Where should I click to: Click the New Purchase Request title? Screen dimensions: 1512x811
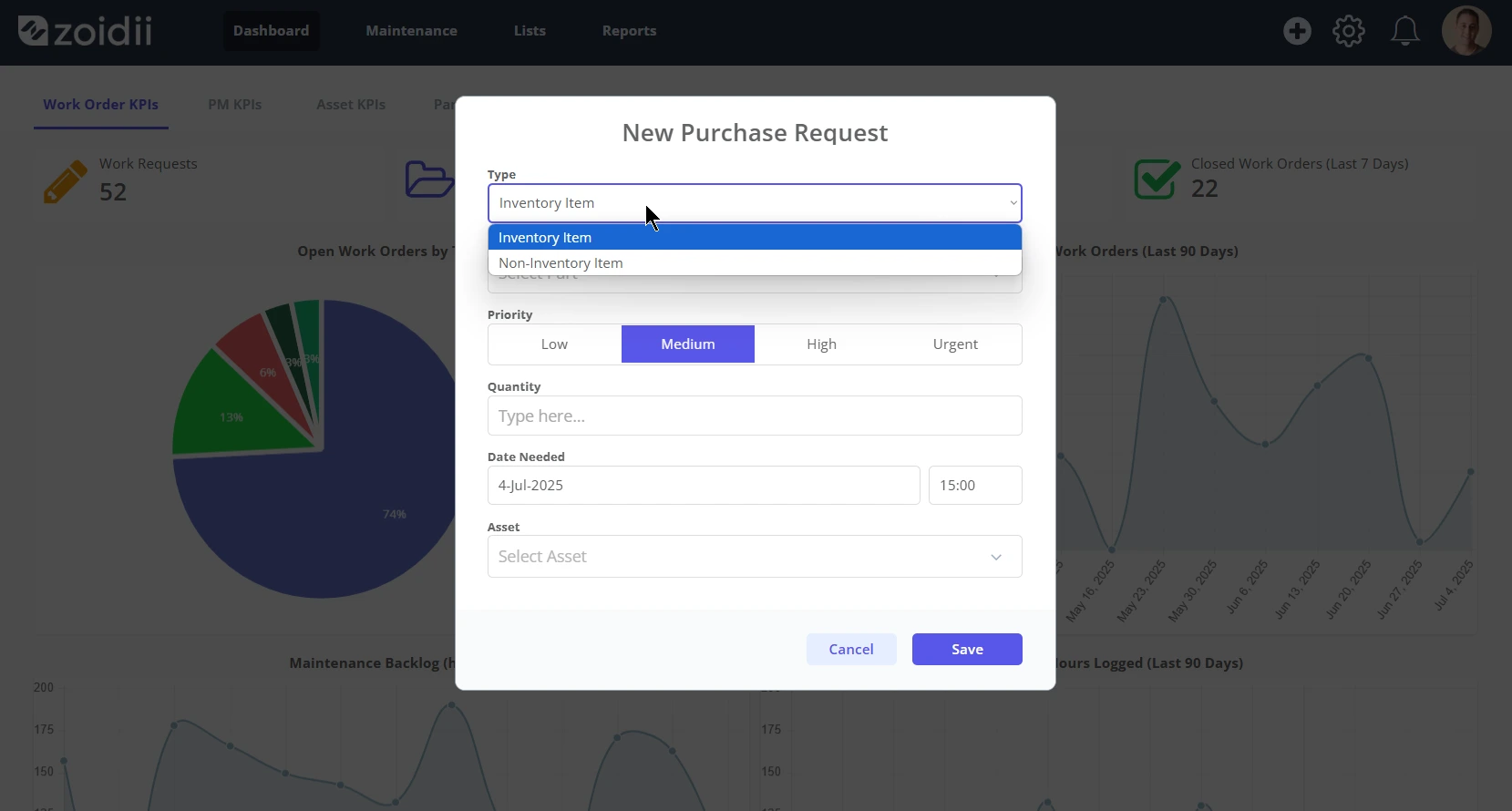click(x=755, y=133)
